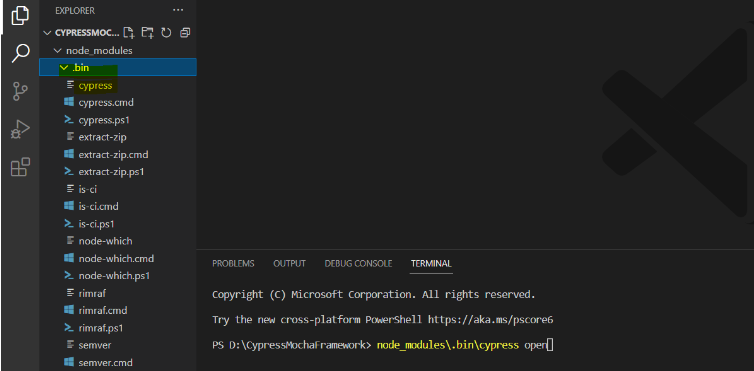Click Windows icon beside rimraf.cmd

click(x=69, y=310)
